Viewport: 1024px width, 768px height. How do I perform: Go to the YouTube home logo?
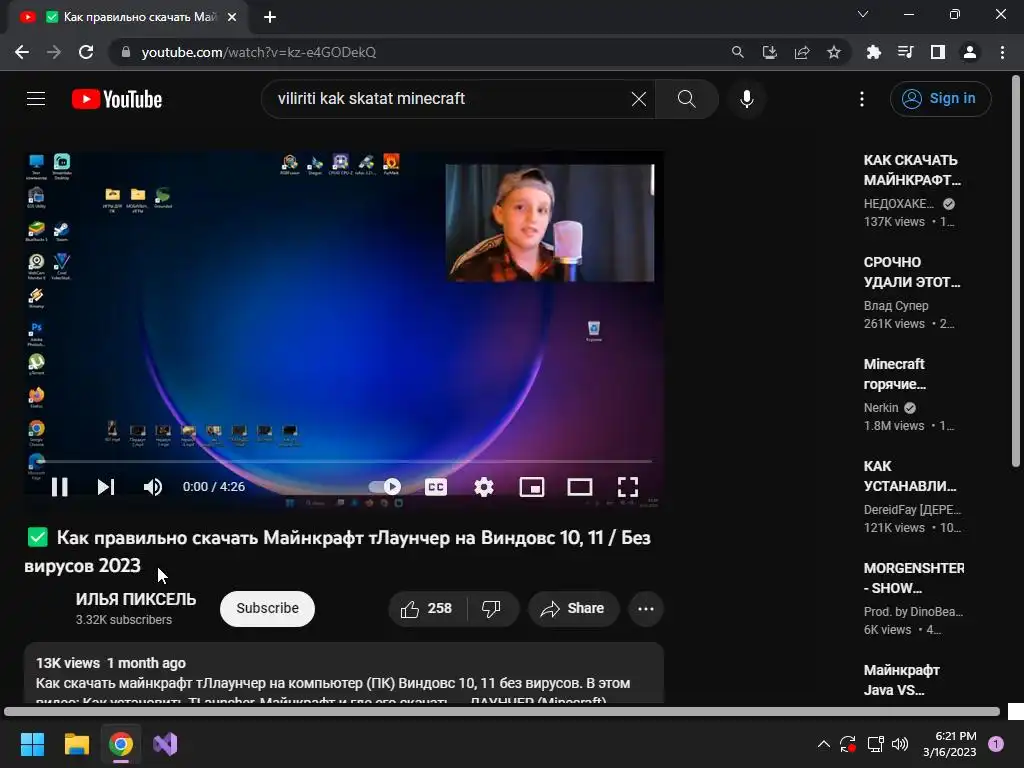pyautogui.click(x=117, y=99)
